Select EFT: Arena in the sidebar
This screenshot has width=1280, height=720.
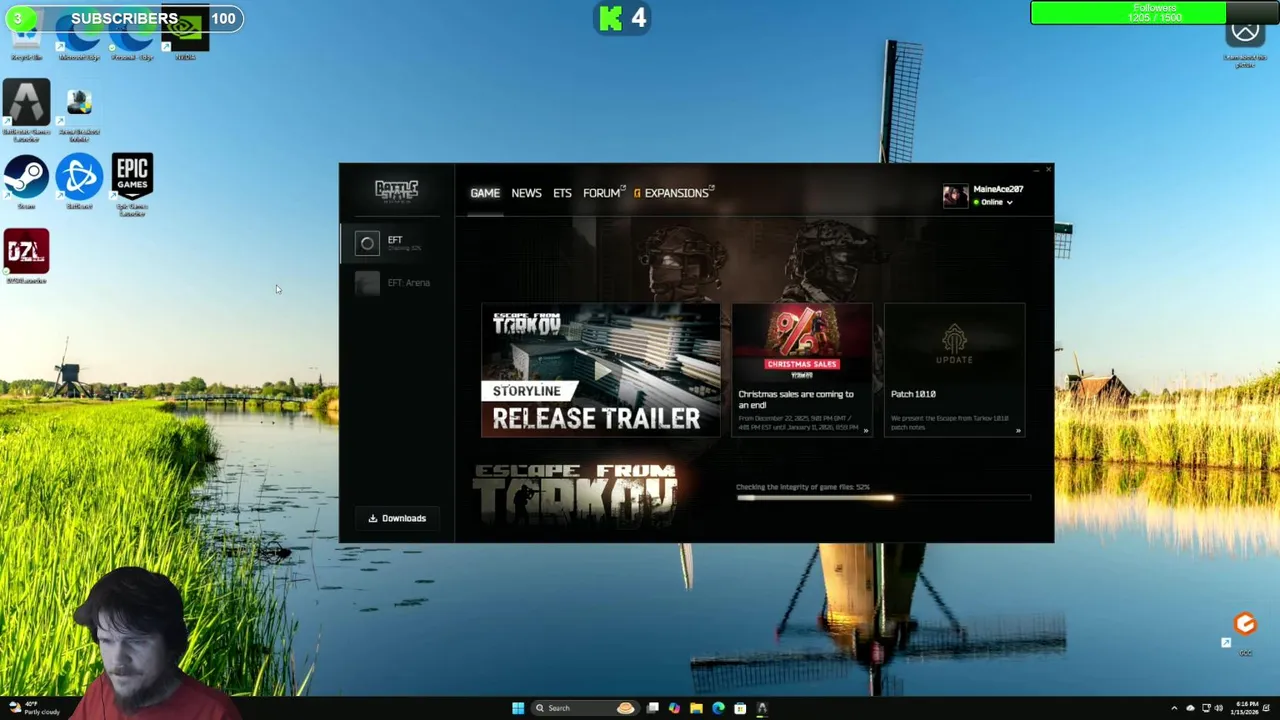(x=398, y=283)
